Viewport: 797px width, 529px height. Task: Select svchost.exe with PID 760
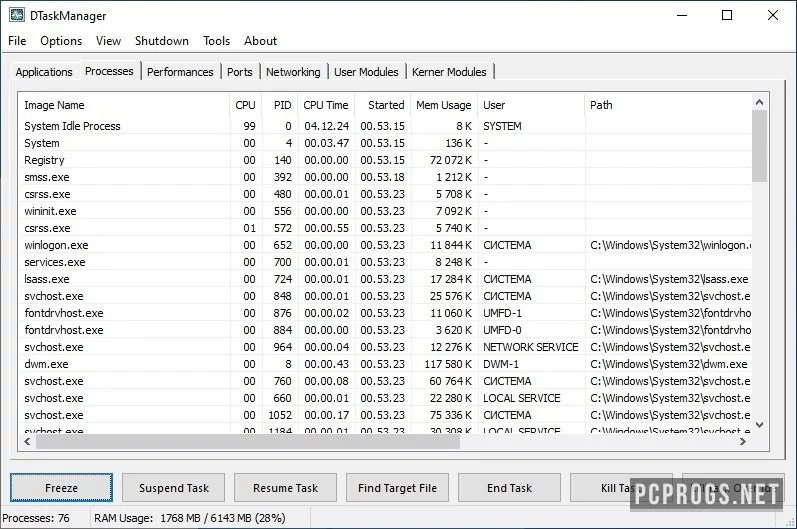pos(385,381)
